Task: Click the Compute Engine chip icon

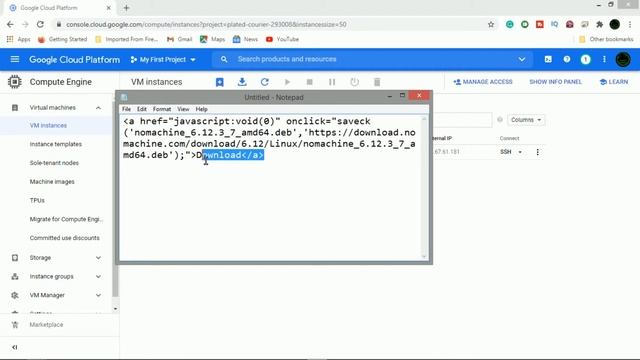Action: [15, 82]
